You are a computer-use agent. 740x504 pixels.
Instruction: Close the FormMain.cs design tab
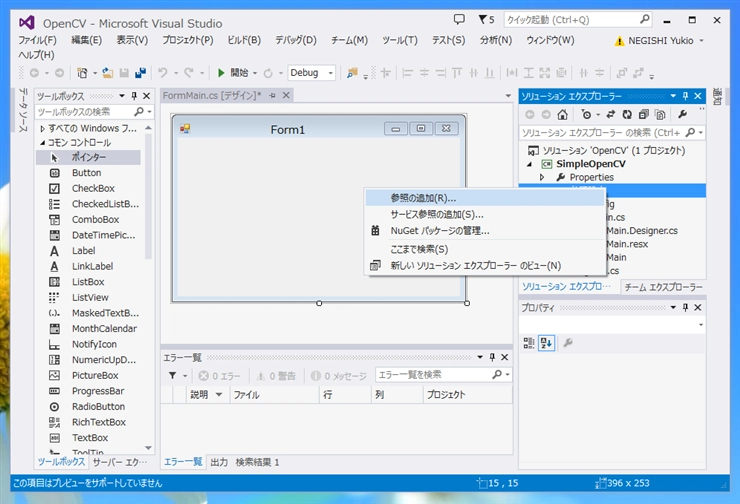point(286,95)
